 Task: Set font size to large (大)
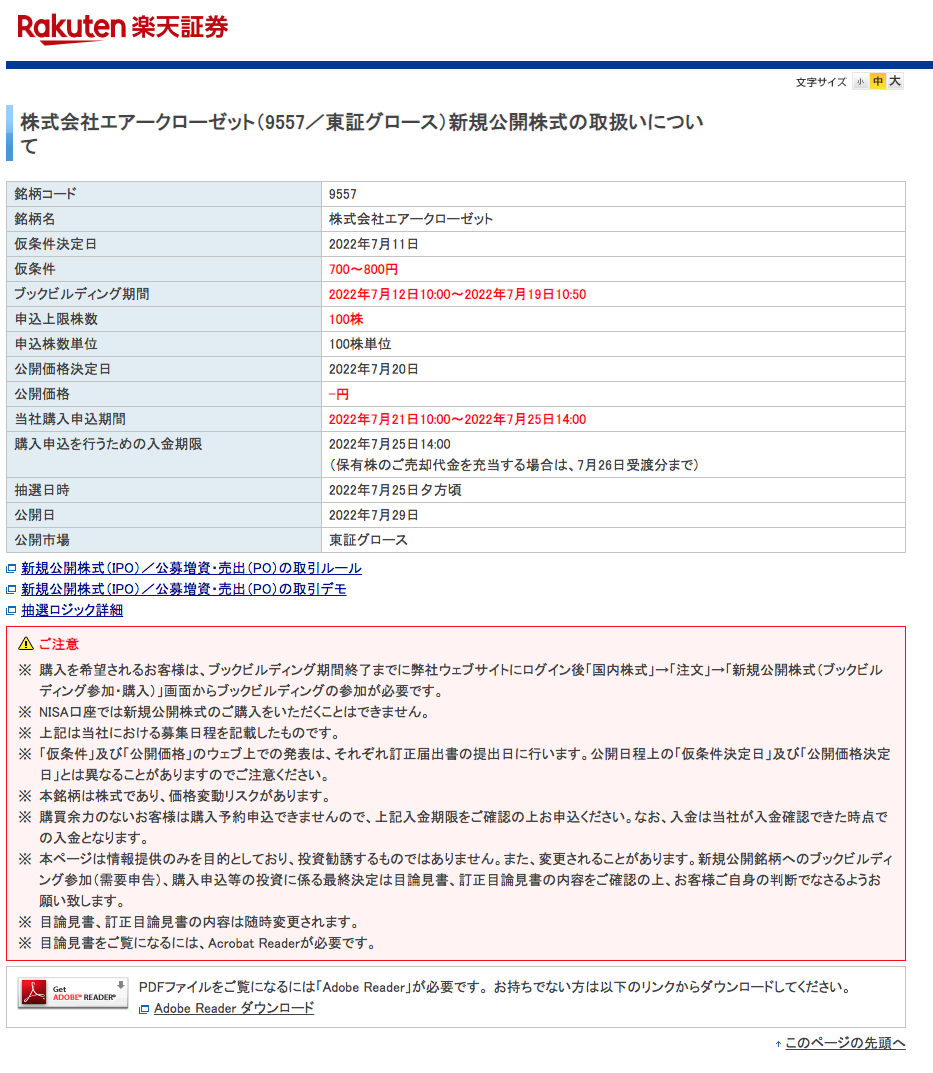point(895,82)
